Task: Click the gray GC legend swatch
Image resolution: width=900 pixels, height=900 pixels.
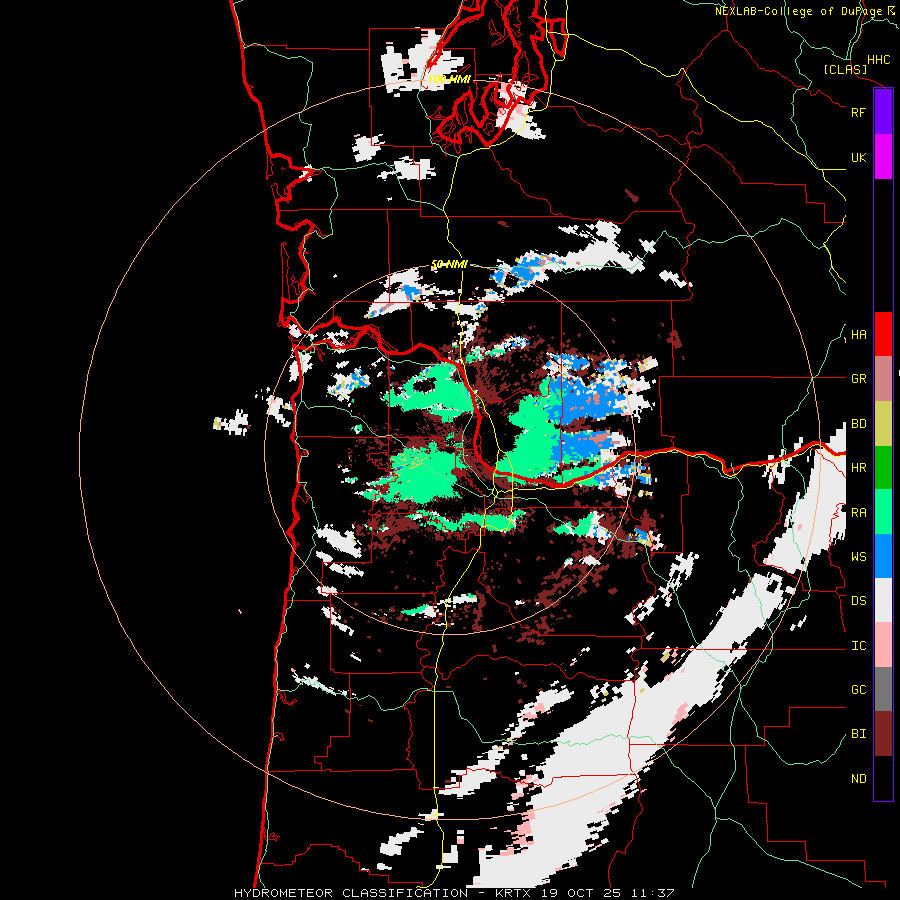Action: [x=883, y=689]
